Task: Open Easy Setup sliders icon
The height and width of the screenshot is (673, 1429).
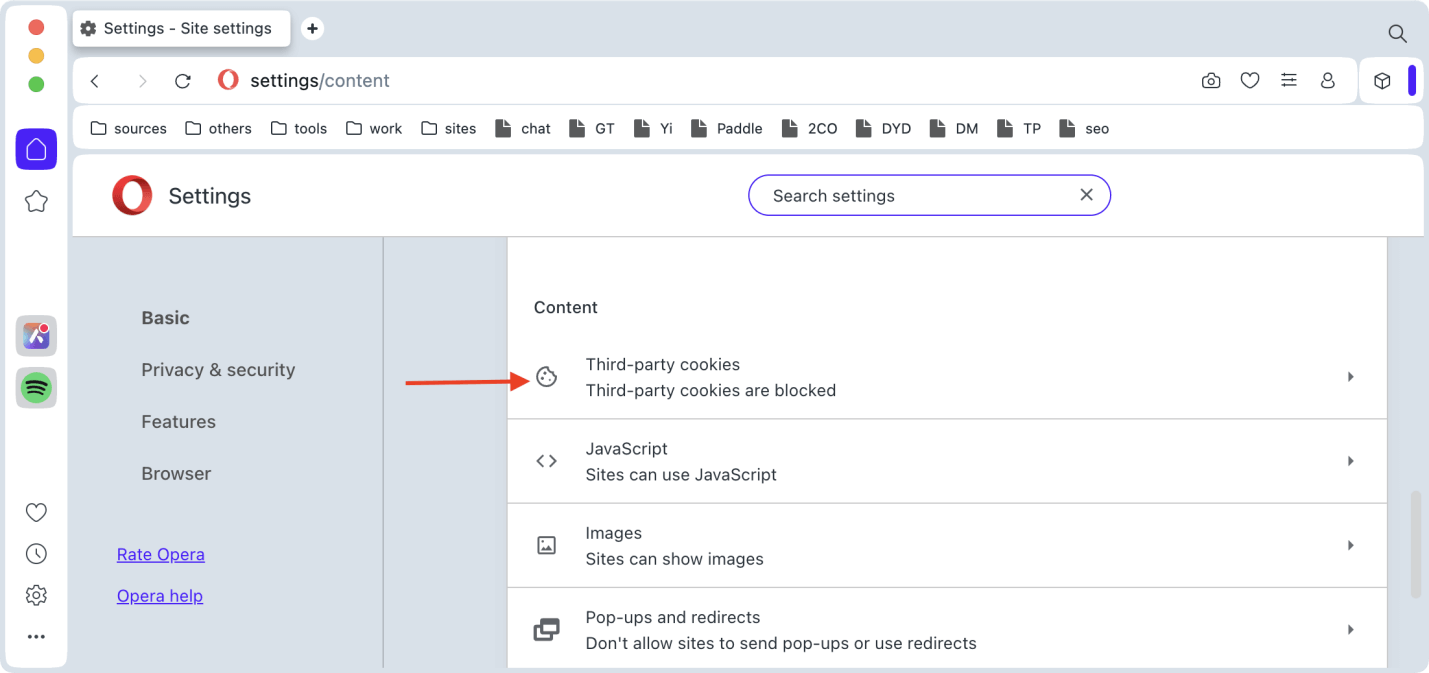Action: (1289, 81)
